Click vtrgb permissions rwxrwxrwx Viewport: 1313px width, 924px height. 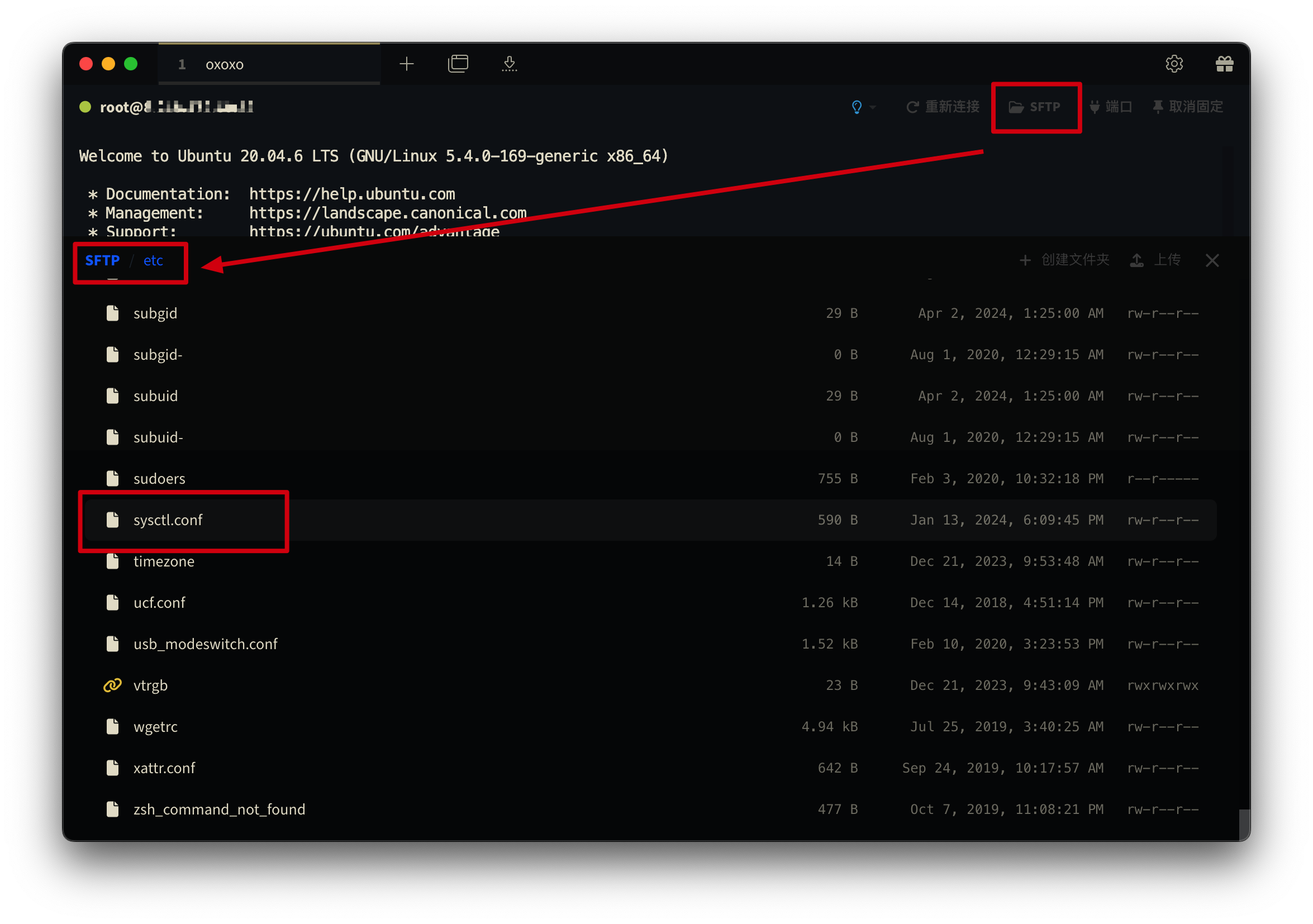pyautogui.click(x=1163, y=685)
